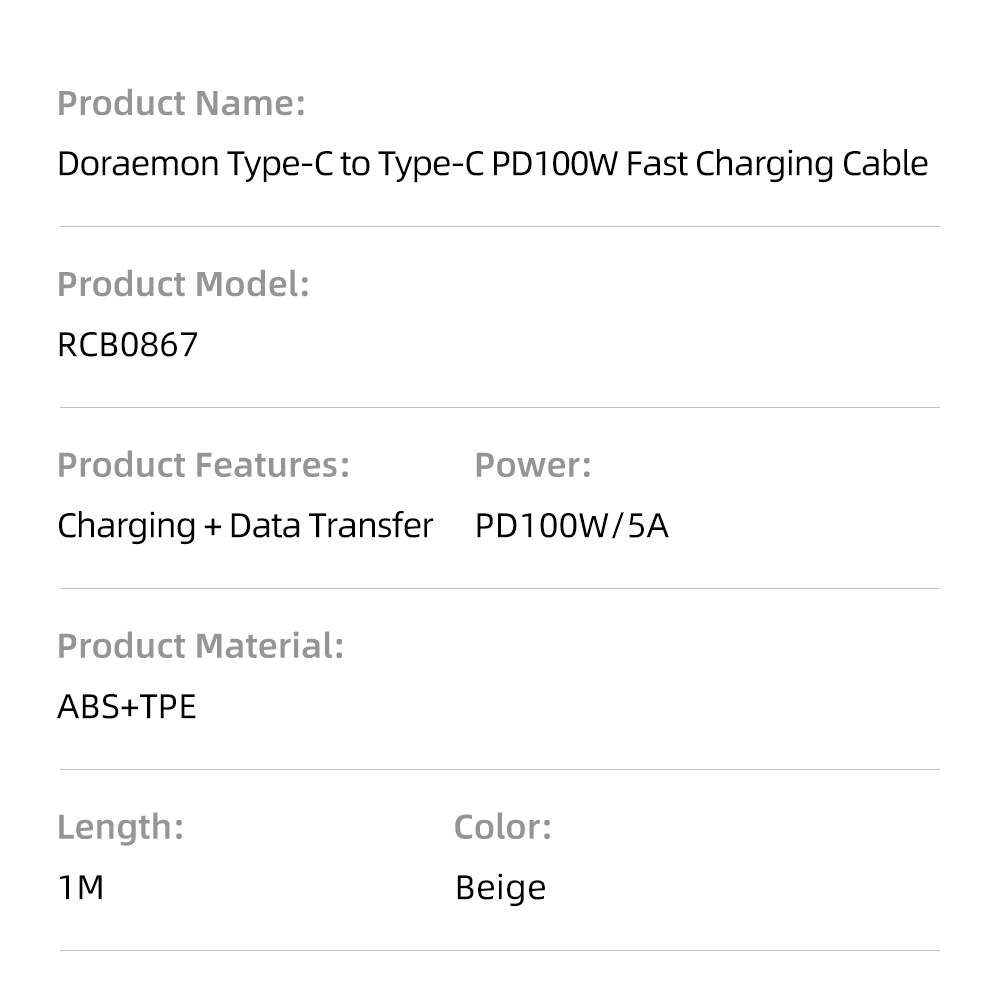Select the 1M length value
Image resolution: width=1000 pixels, height=1000 pixels.
tap(81, 888)
